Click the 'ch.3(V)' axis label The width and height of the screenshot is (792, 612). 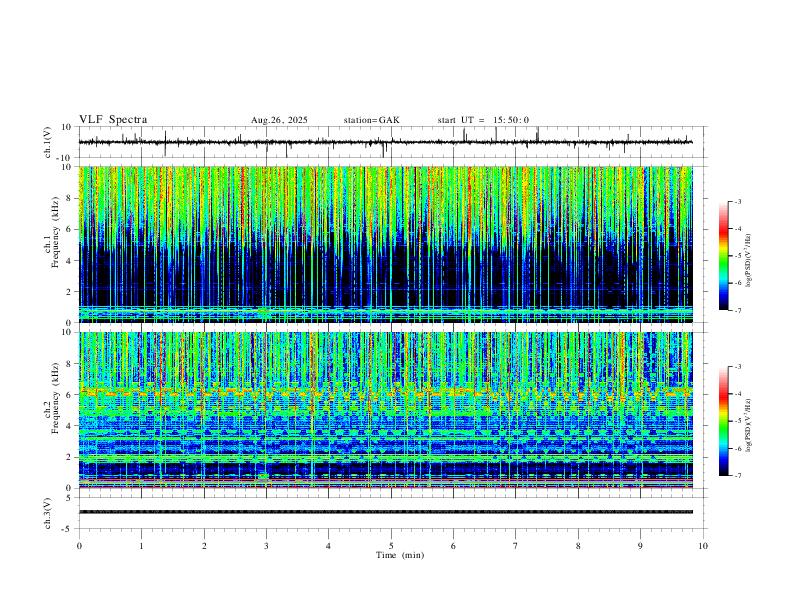coord(48,513)
